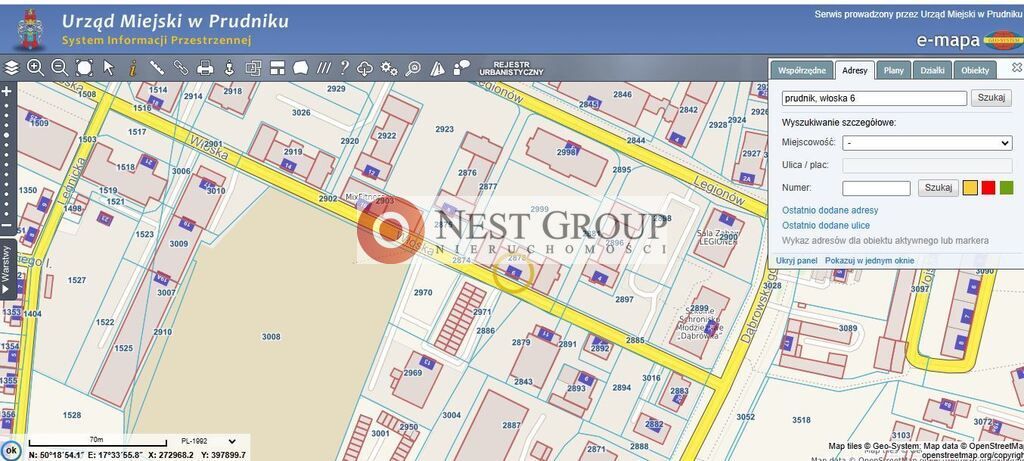Click the address search field with 'prudnik, włoska 6'

tap(874, 98)
